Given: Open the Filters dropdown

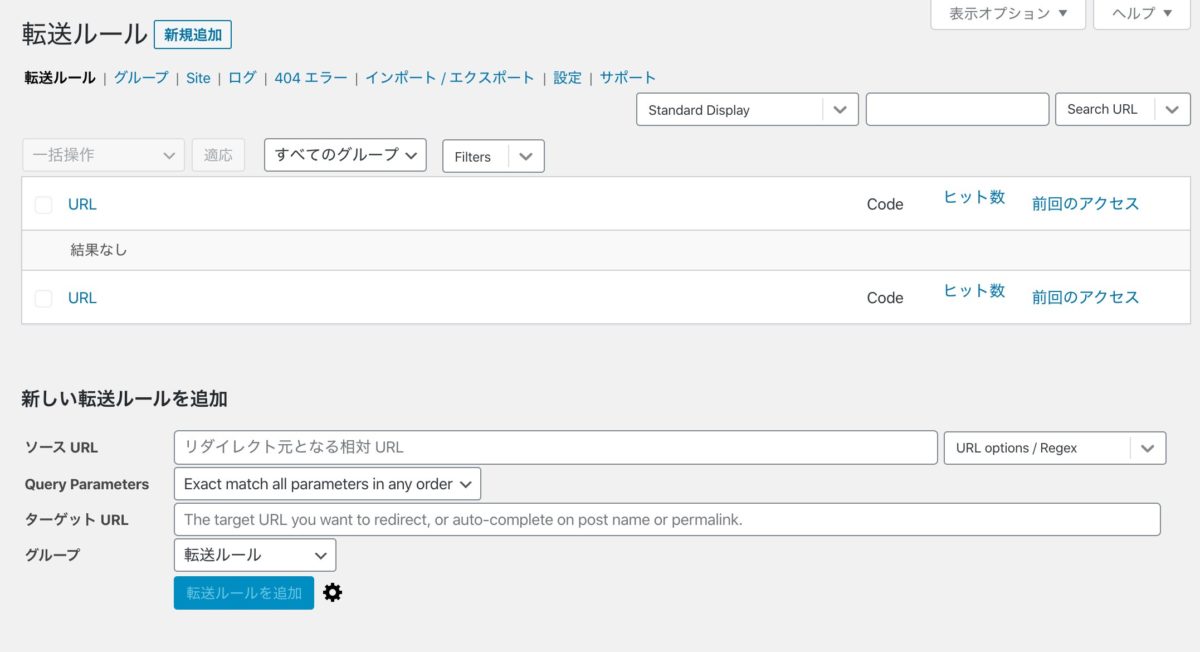Looking at the screenshot, I should [x=525, y=156].
